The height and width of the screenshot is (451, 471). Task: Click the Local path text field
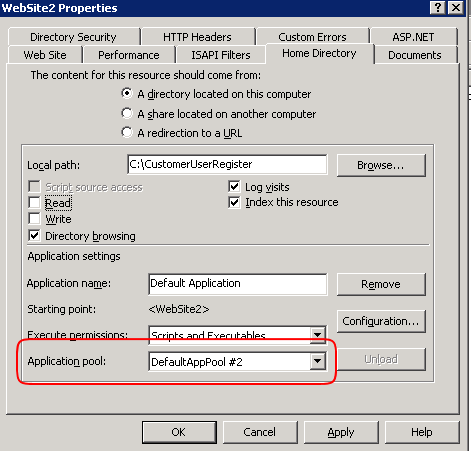pyautogui.click(x=227, y=164)
